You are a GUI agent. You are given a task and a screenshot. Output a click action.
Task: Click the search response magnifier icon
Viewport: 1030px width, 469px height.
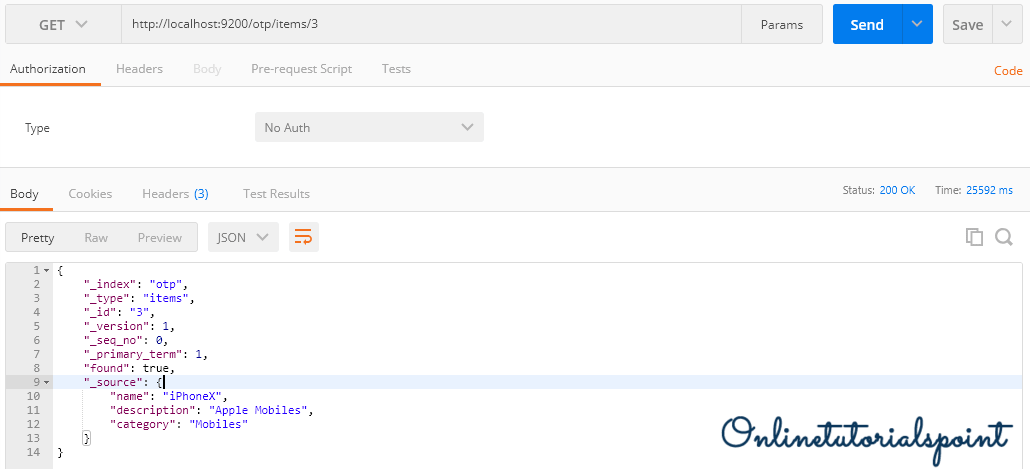coord(1004,237)
